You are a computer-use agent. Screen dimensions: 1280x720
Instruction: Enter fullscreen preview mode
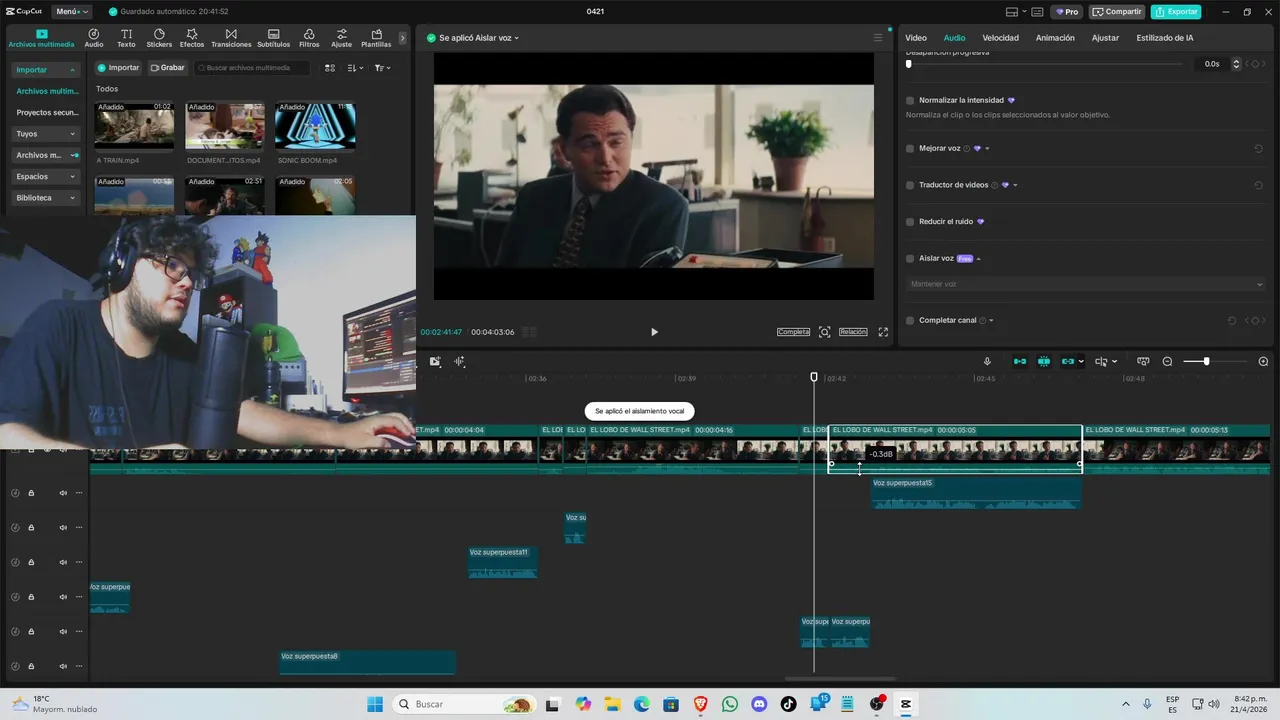pos(883,332)
